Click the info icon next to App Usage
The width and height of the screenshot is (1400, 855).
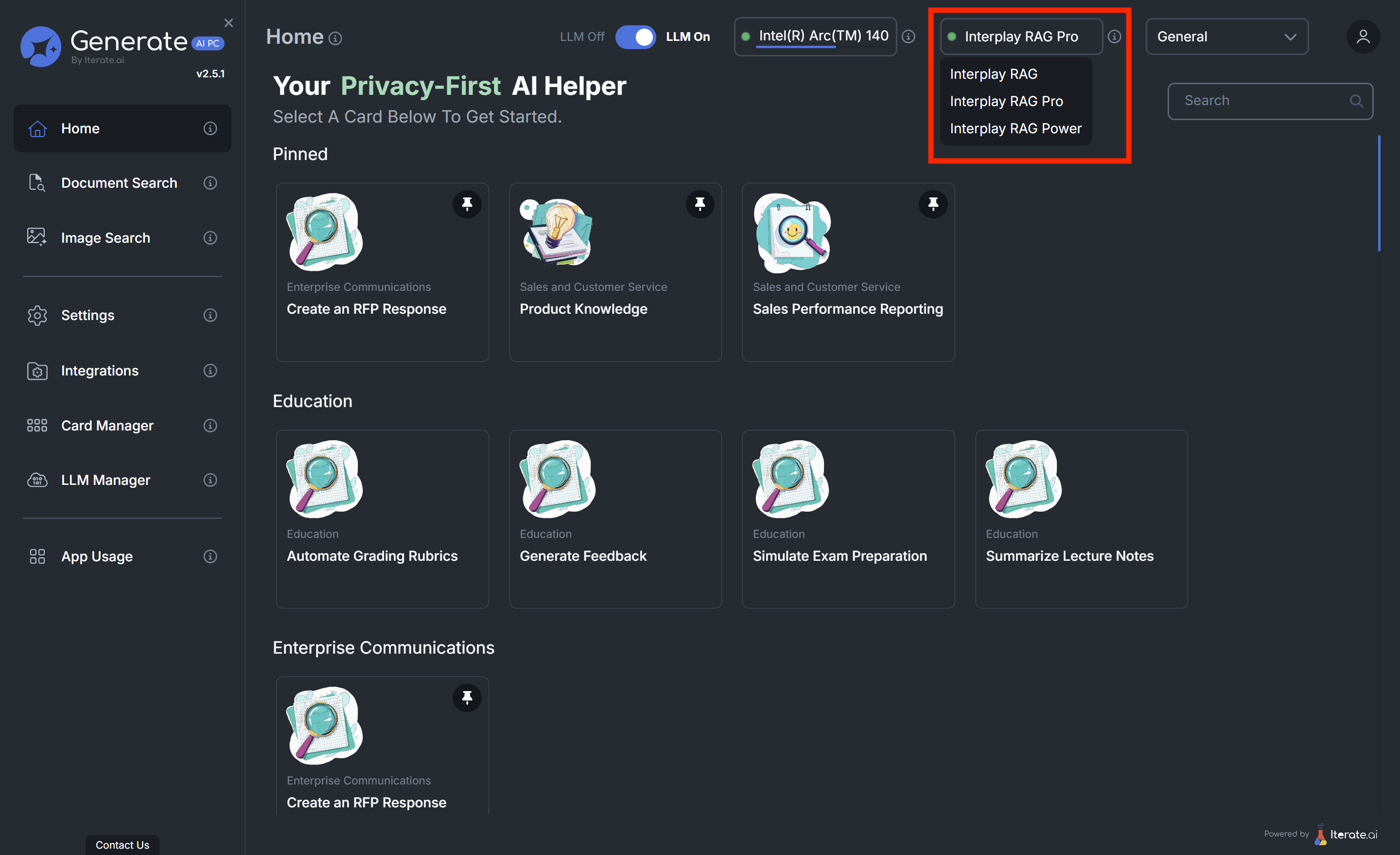[210, 556]
